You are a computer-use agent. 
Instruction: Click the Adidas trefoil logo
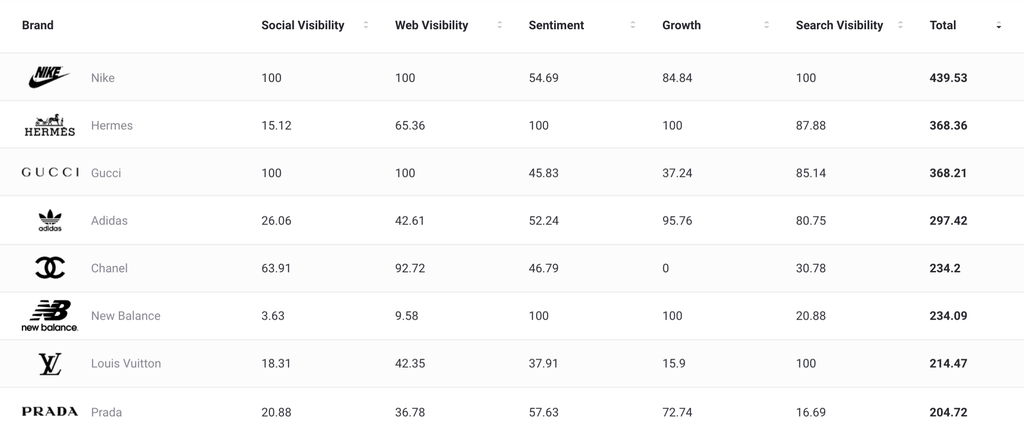[x=50, y=220]
